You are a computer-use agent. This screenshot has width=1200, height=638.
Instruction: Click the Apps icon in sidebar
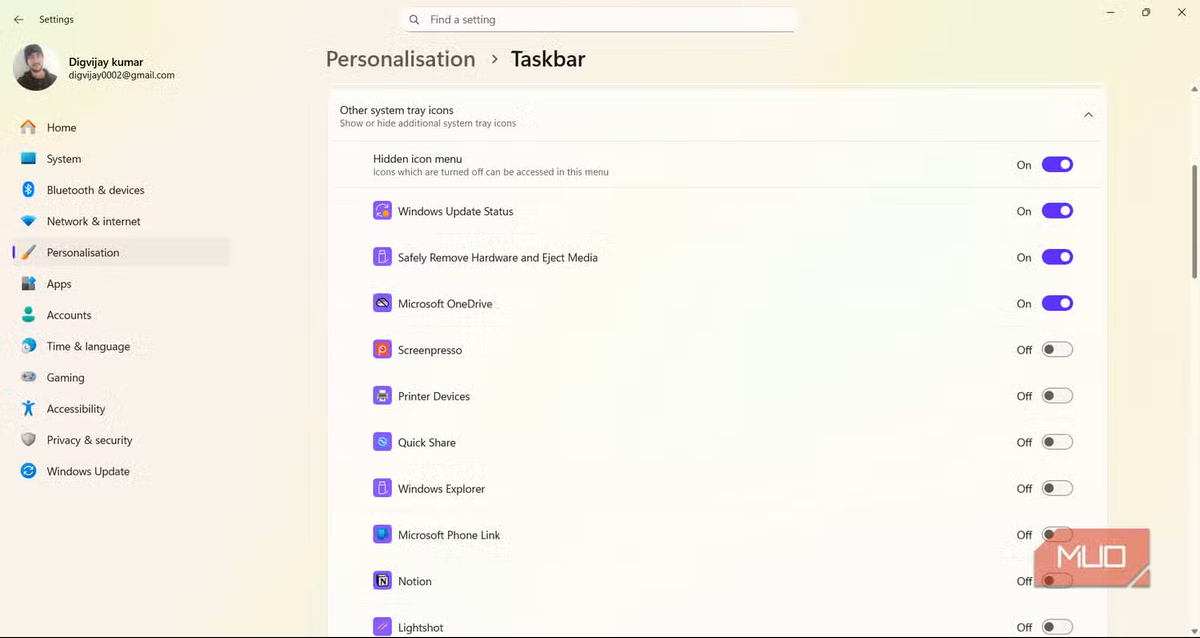28,284
